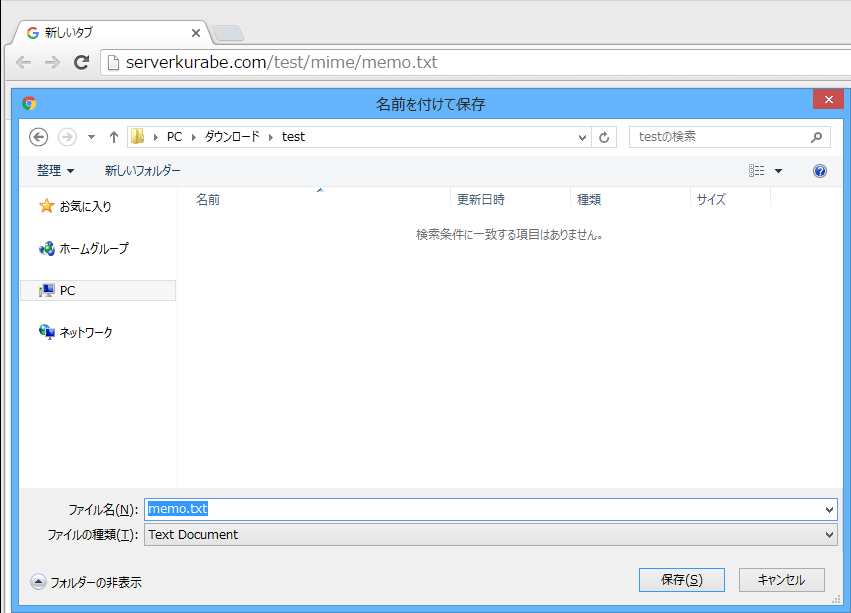851x613 pixels.
Task: Select お気に入り in the navigation pane
Action: (76, 206)
